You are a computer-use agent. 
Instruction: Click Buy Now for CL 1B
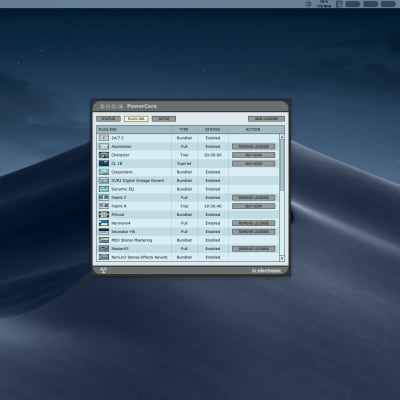pyautogui.click(x=254, y=163)
